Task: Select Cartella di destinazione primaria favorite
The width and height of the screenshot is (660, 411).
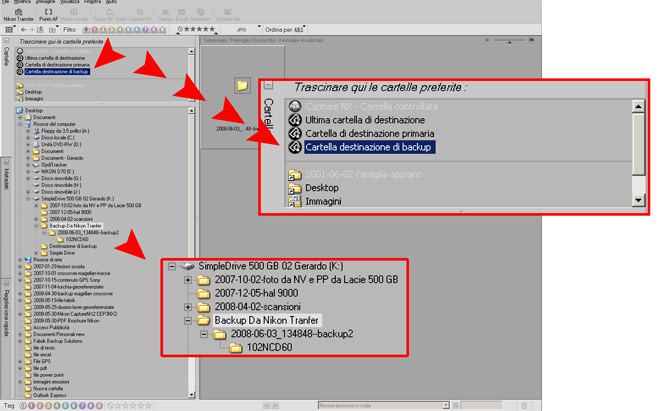Action: [x=57, y=65]
